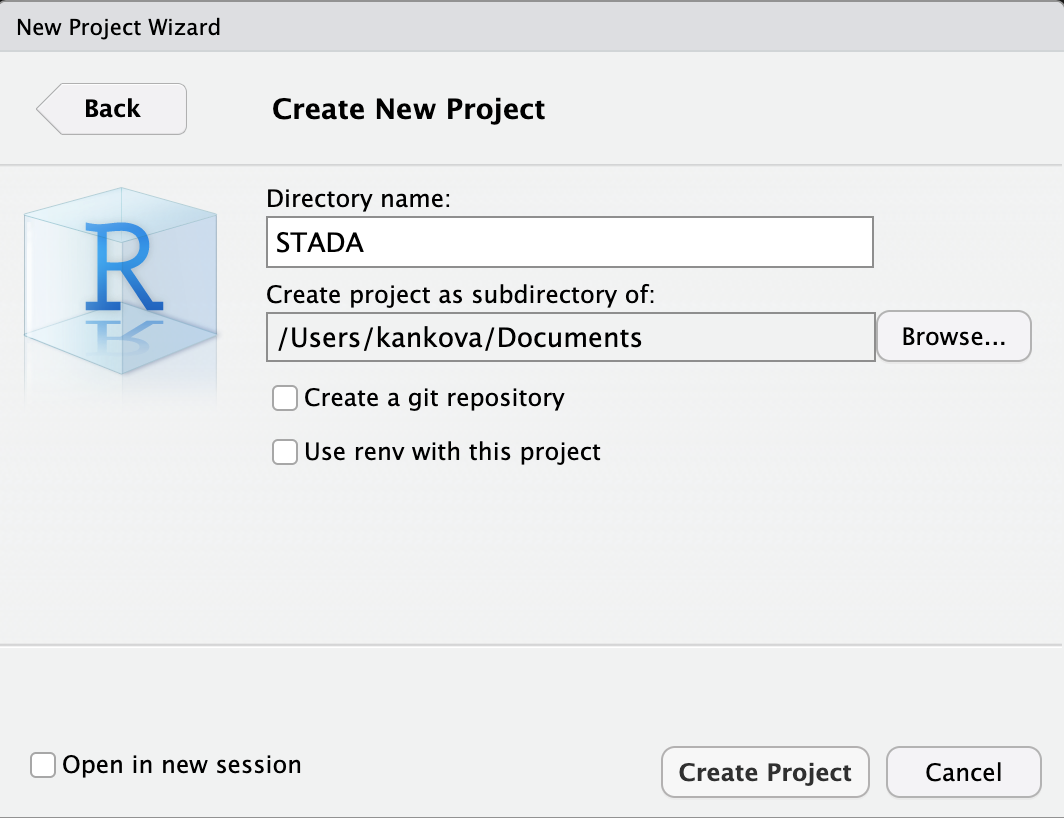Image resolution: width=1064 pixels, height=818 pixels.
Task: Toggle the Open in new session checkbox
Action: pyautogui.click(x=43, y=766)
